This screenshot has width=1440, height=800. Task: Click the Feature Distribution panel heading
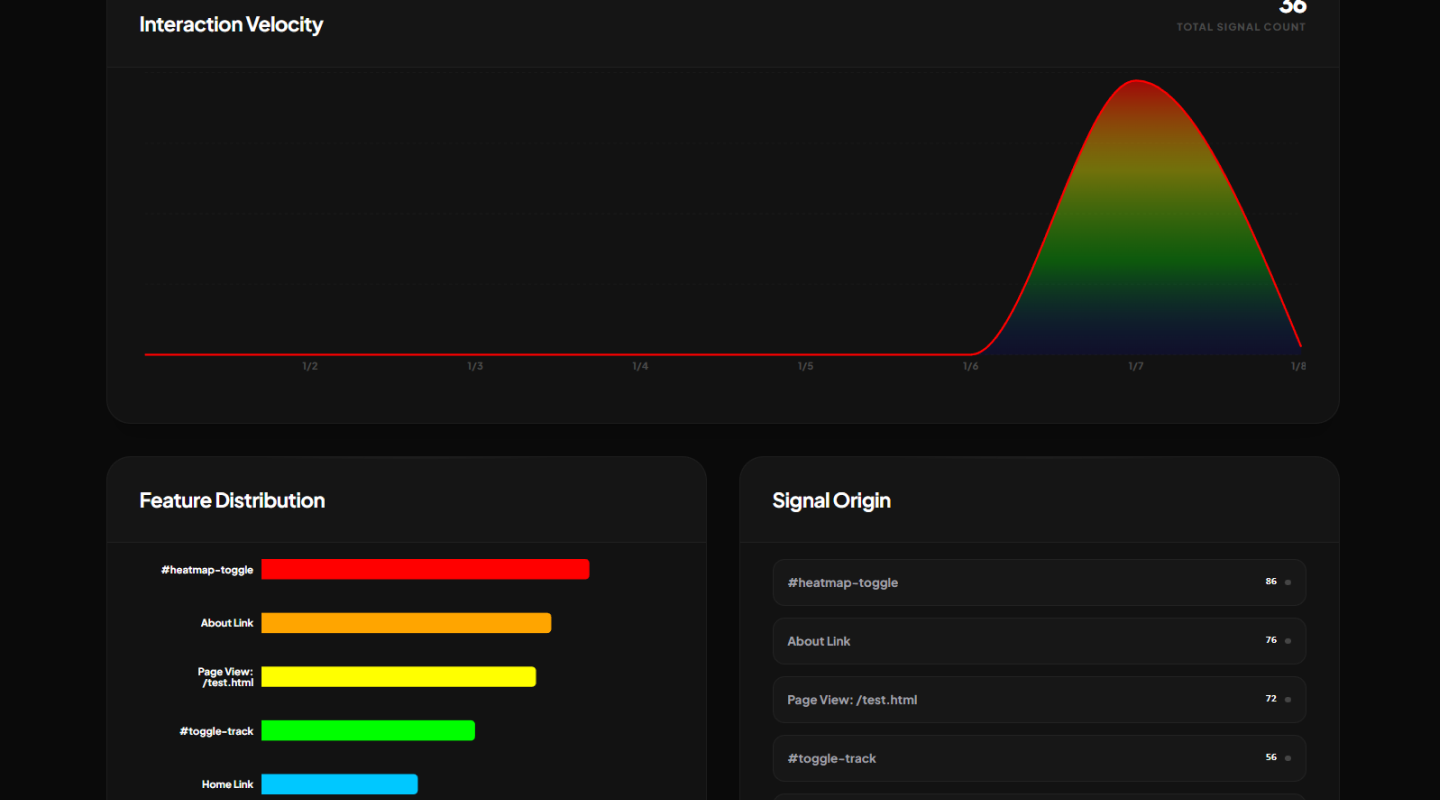[x=232, y=500]
